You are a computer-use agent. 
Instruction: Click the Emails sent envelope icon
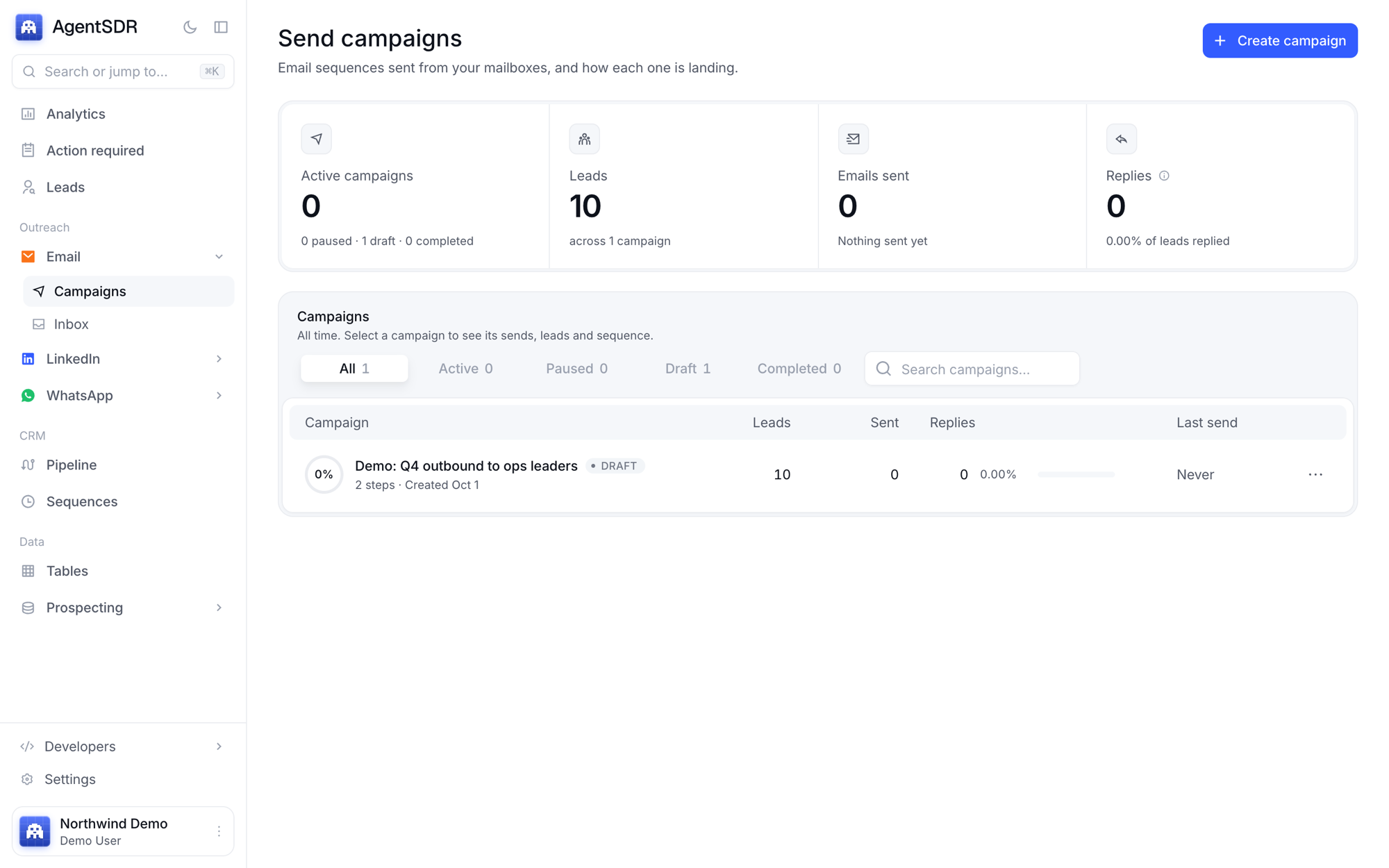pos(853,139)
